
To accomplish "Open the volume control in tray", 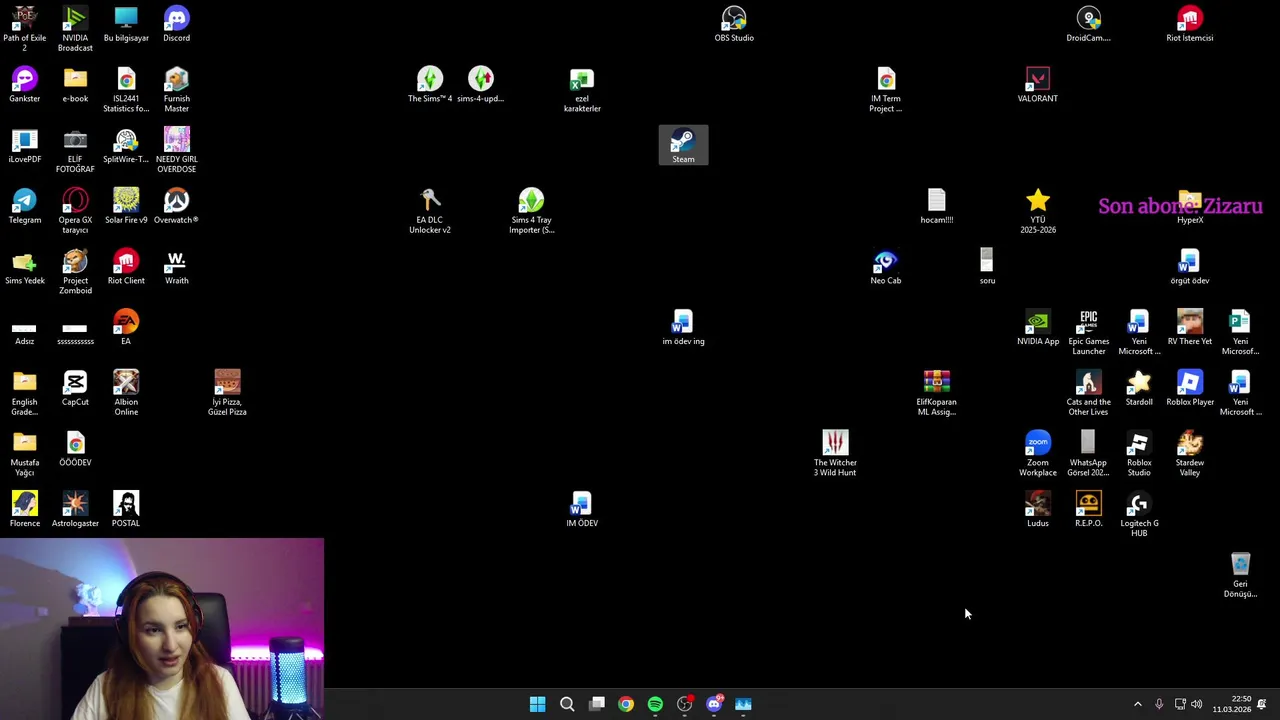I will tap(1196, 704).
